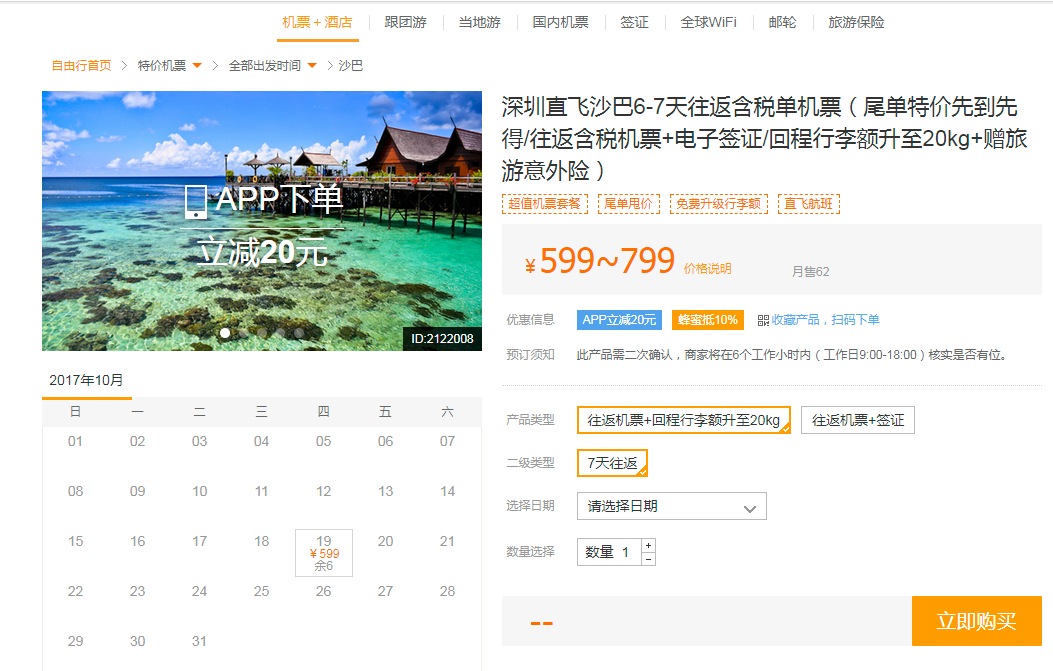Image resolution: width=1053 pixels, height=671 pixels.
Task: Select product type 往返机票+签证
Action: (x=858, y=420)
